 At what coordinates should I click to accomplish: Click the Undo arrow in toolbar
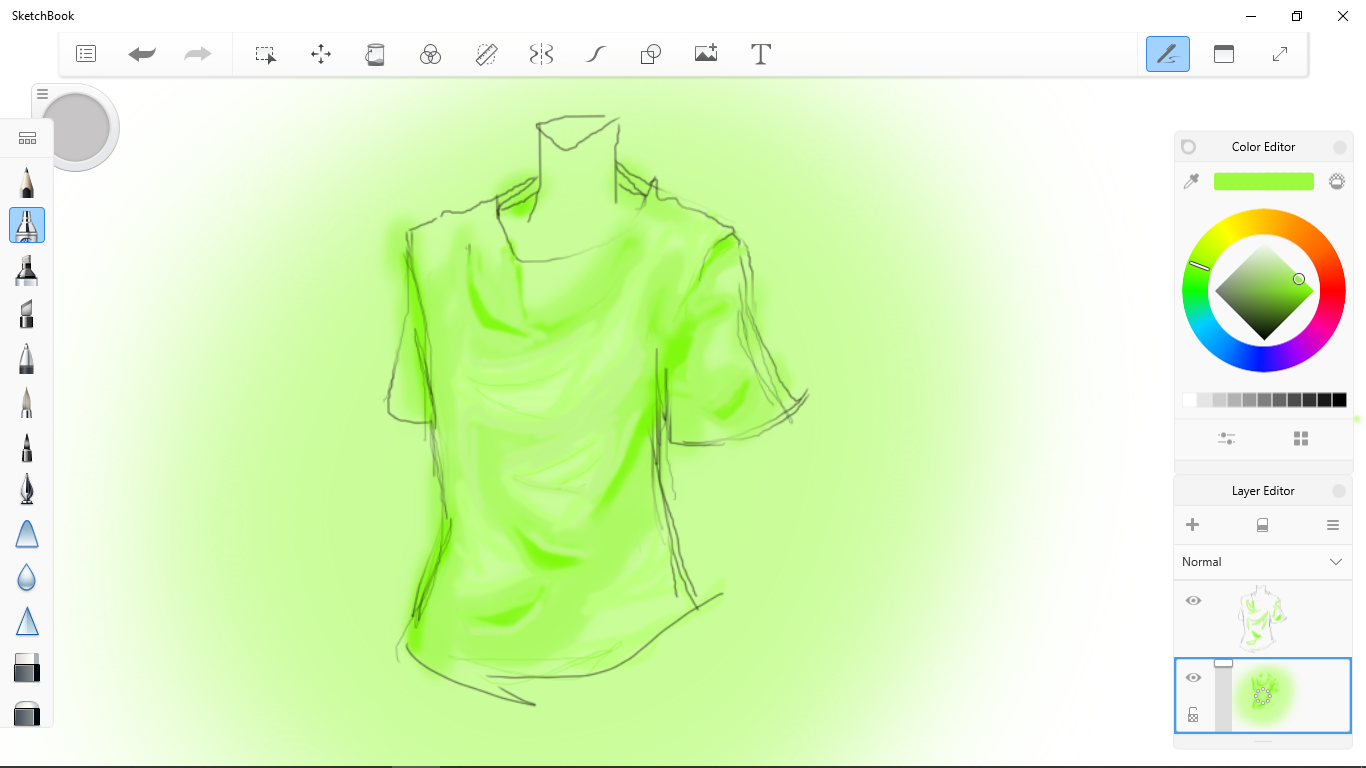[x=142, y=54]
